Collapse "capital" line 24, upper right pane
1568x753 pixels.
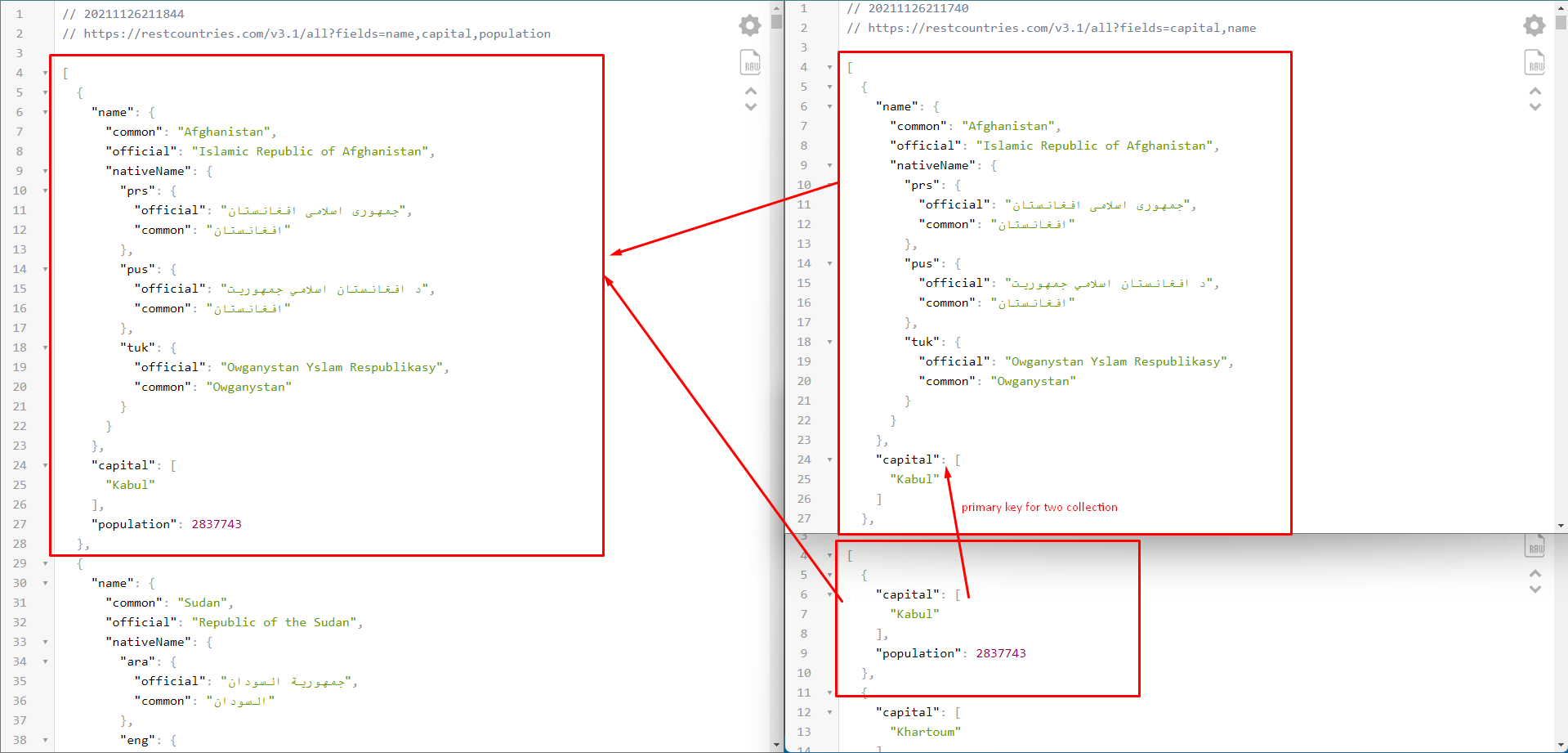tap(829, 459)
